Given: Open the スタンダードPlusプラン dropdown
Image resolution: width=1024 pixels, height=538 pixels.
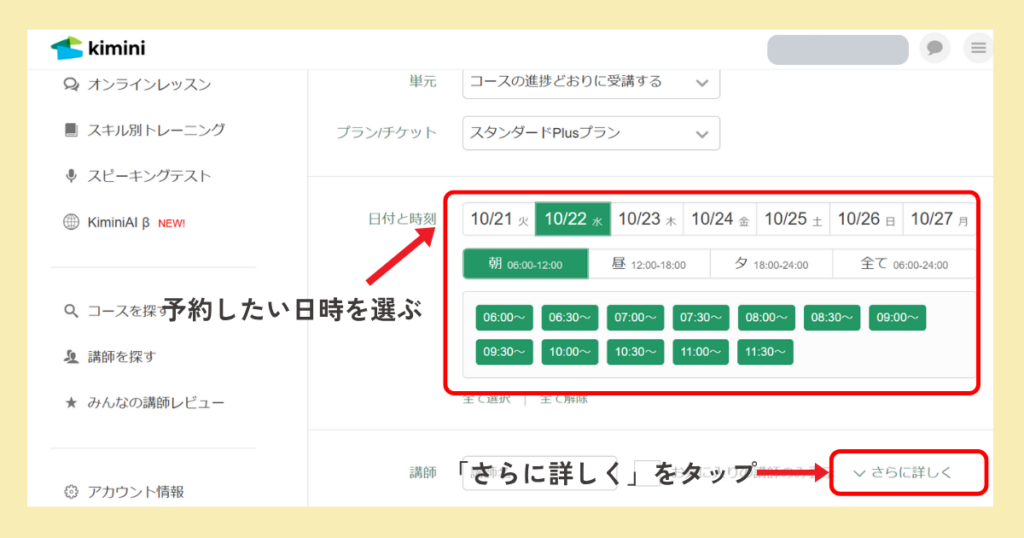Looking at the screenshot, I should (x=591, y=132).
